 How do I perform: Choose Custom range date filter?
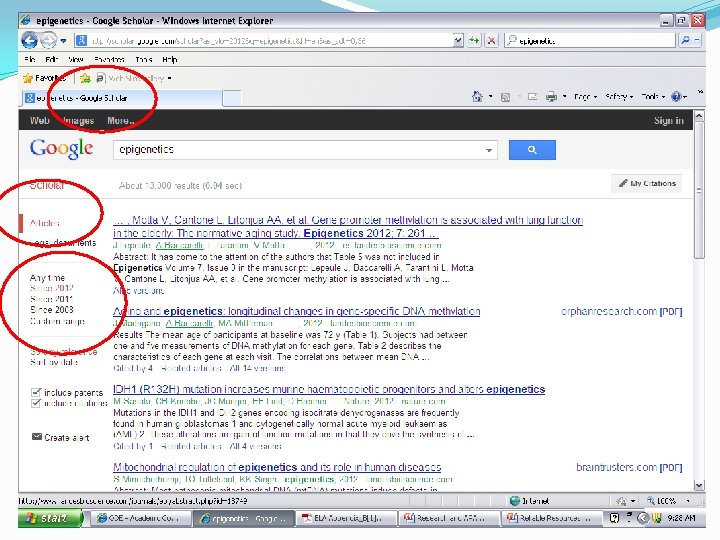[x=57, y=321]
